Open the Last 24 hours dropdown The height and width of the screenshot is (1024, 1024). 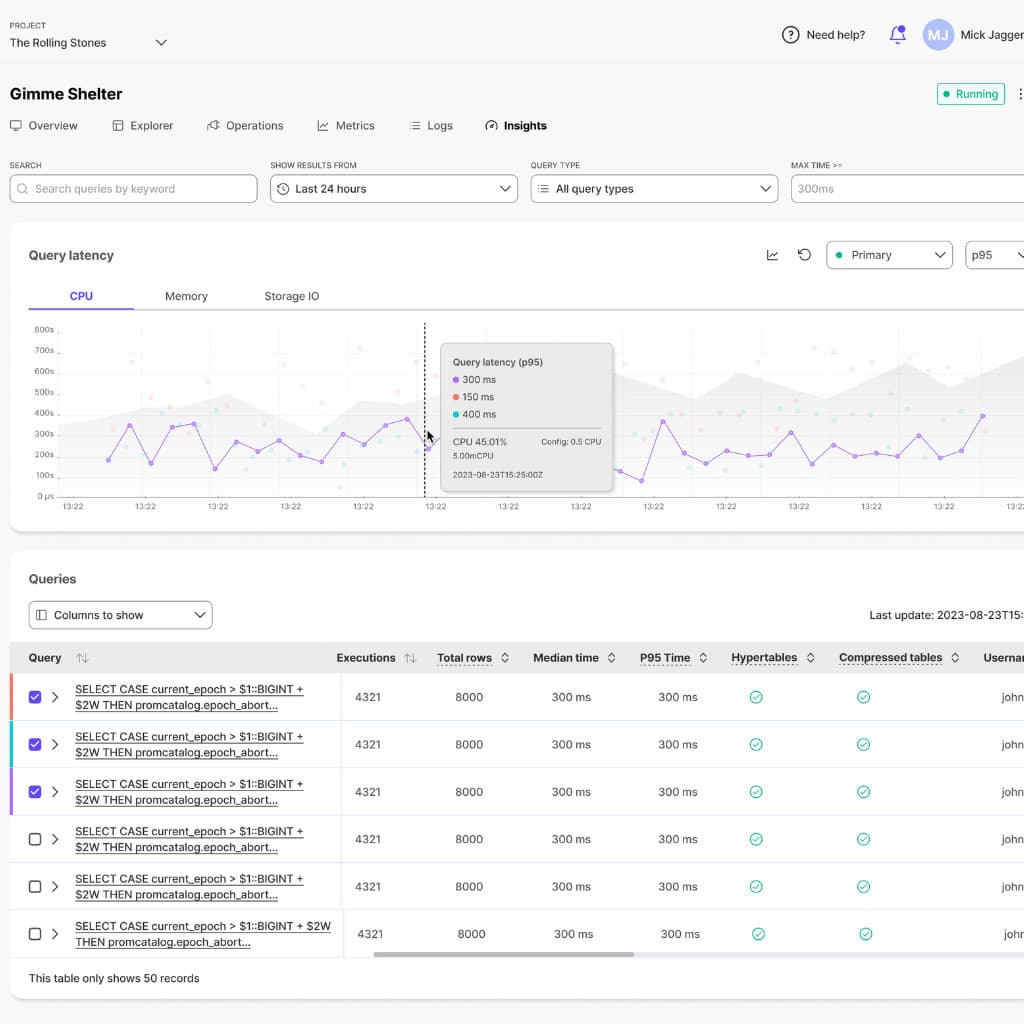pos(393,189)
